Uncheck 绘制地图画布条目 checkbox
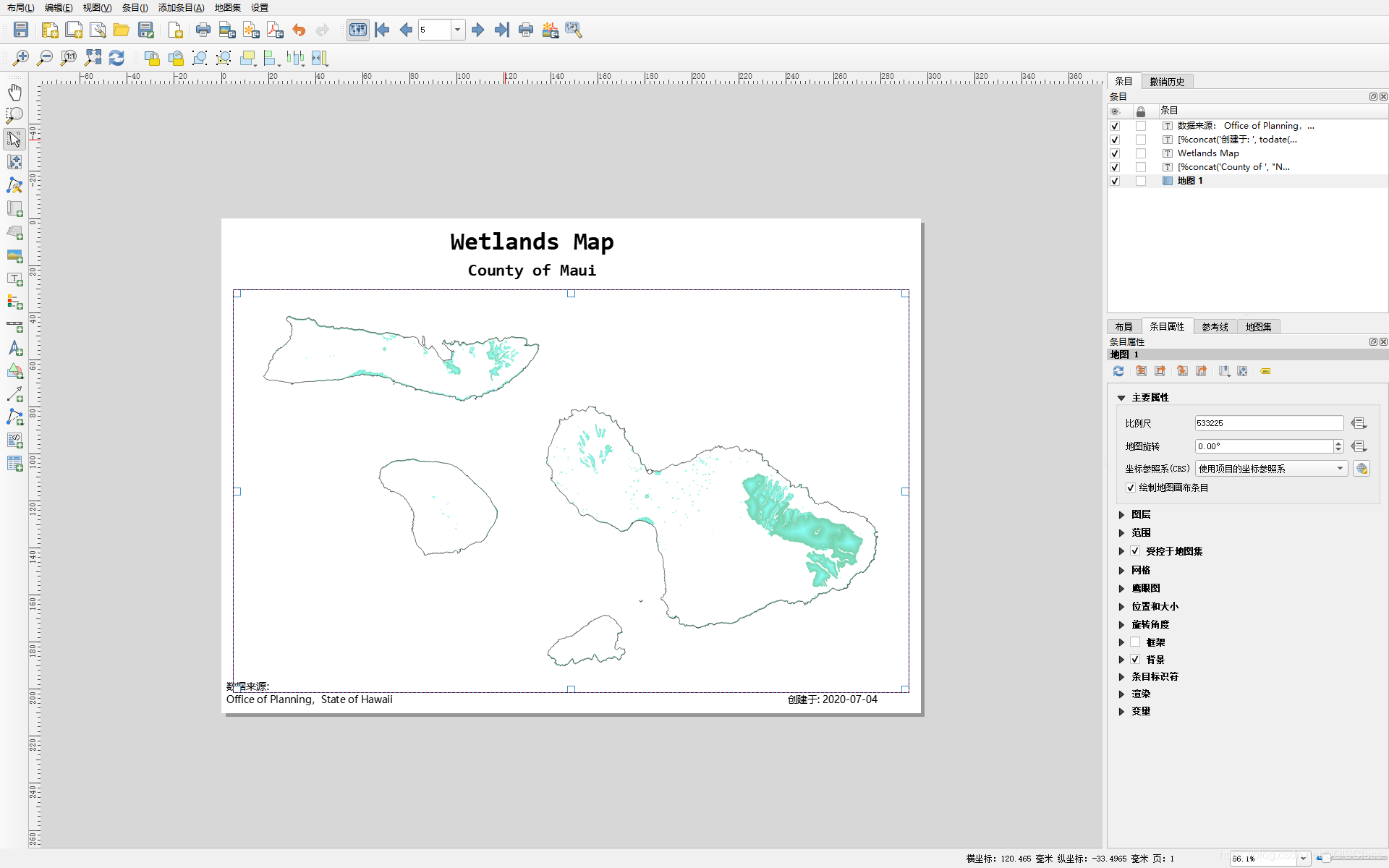 point(1130,488)
